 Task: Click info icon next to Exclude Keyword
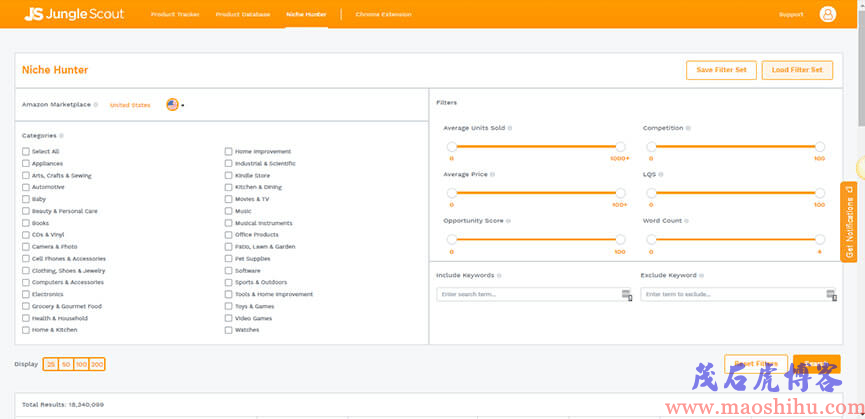[702, 275]
